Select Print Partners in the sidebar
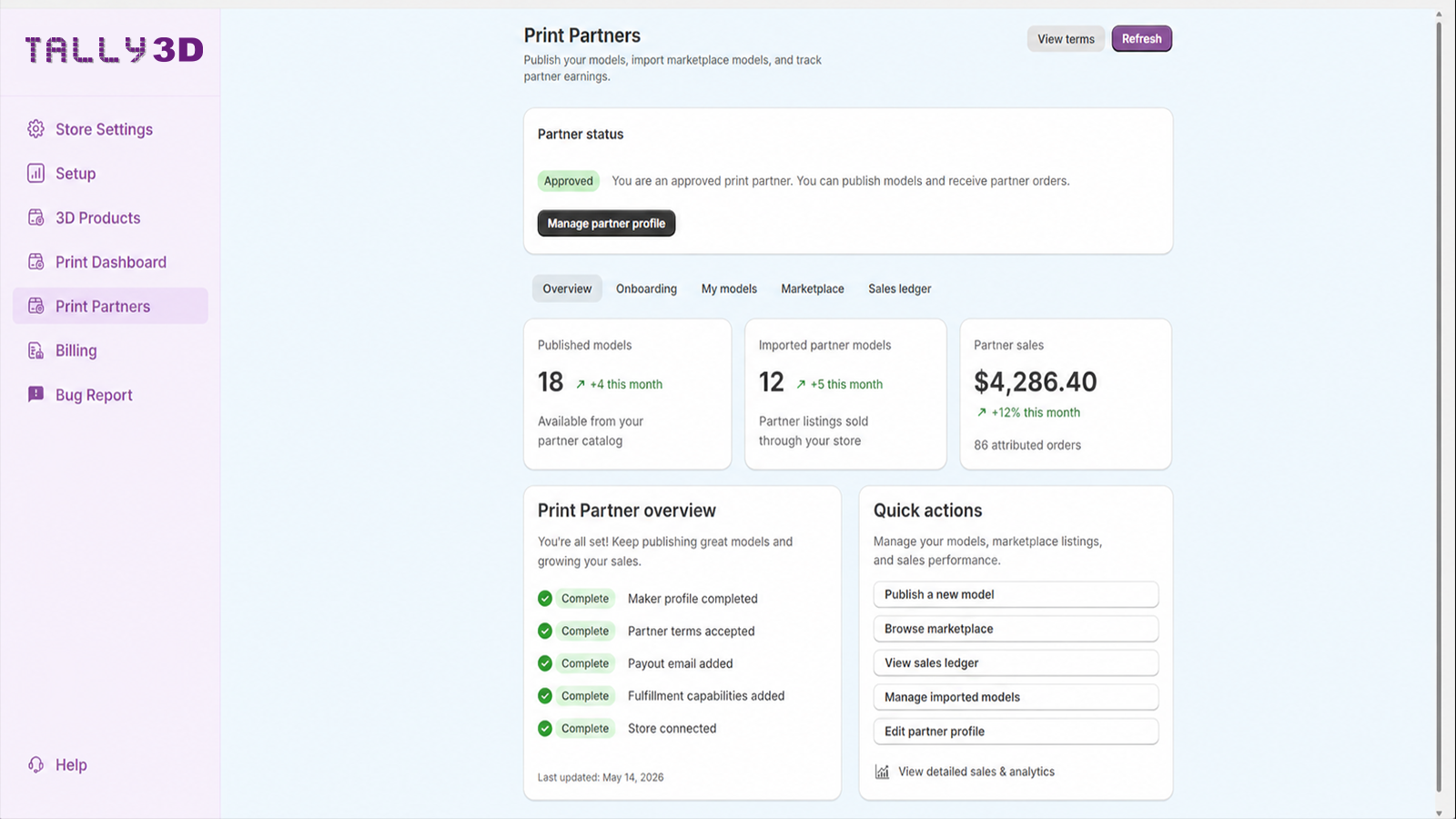 pos(110,306)
